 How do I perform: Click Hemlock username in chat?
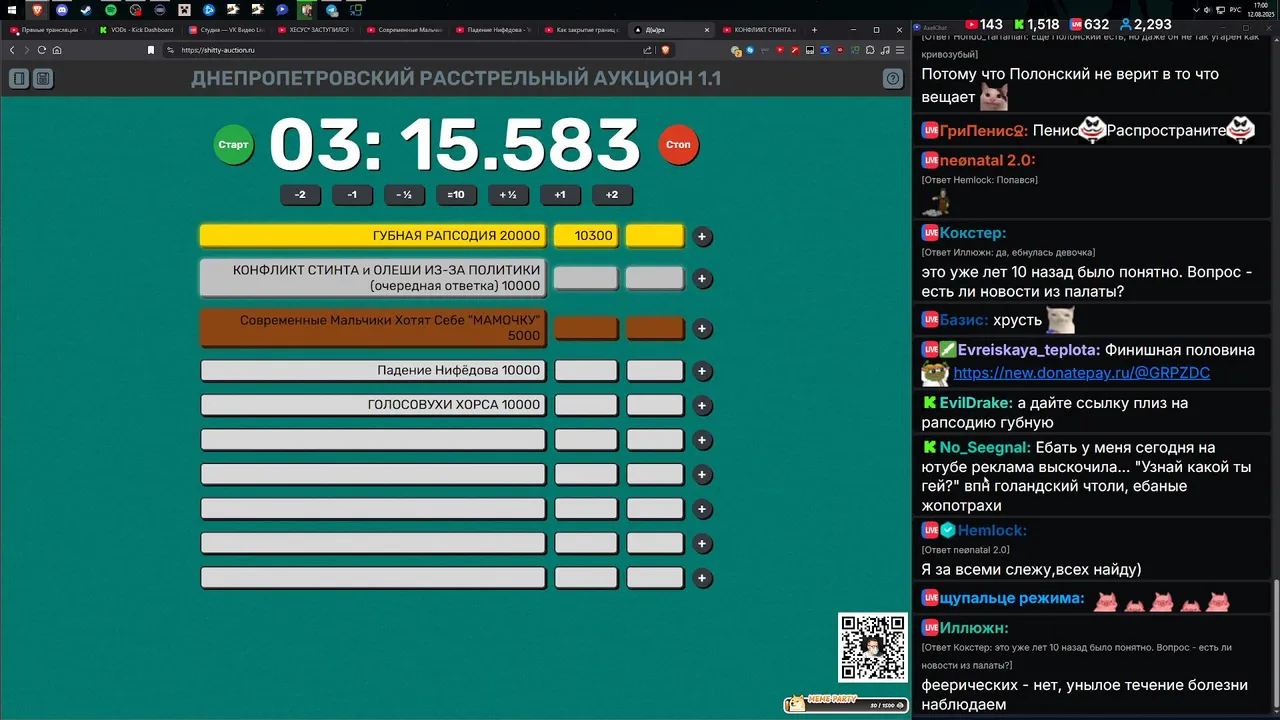pyautogui.click(x=992, y=530)
